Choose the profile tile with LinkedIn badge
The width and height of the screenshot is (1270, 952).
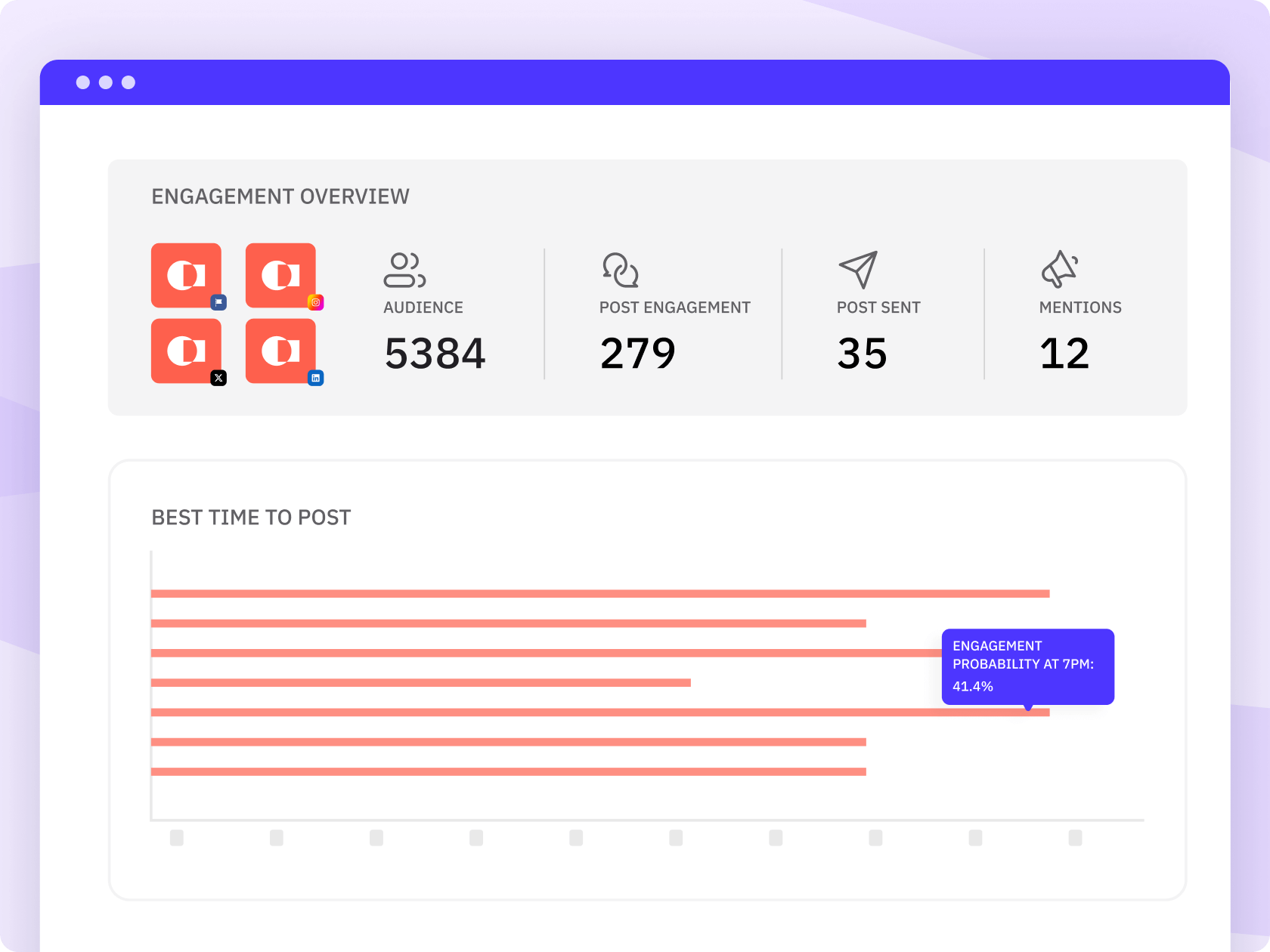[280, 351]
